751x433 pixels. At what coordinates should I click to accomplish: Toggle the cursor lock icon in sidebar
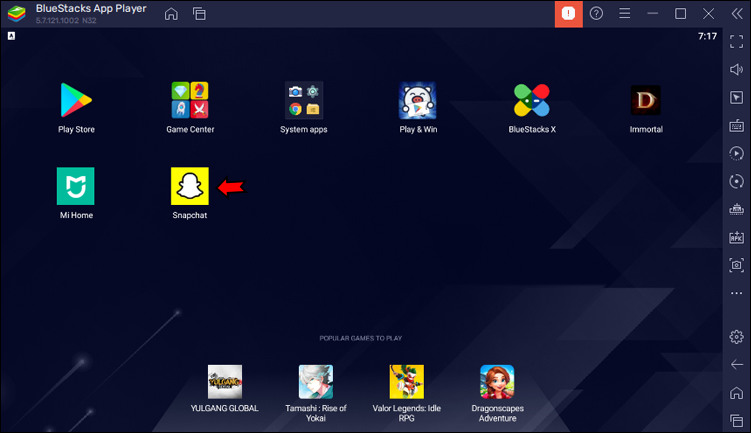[737, 98]
